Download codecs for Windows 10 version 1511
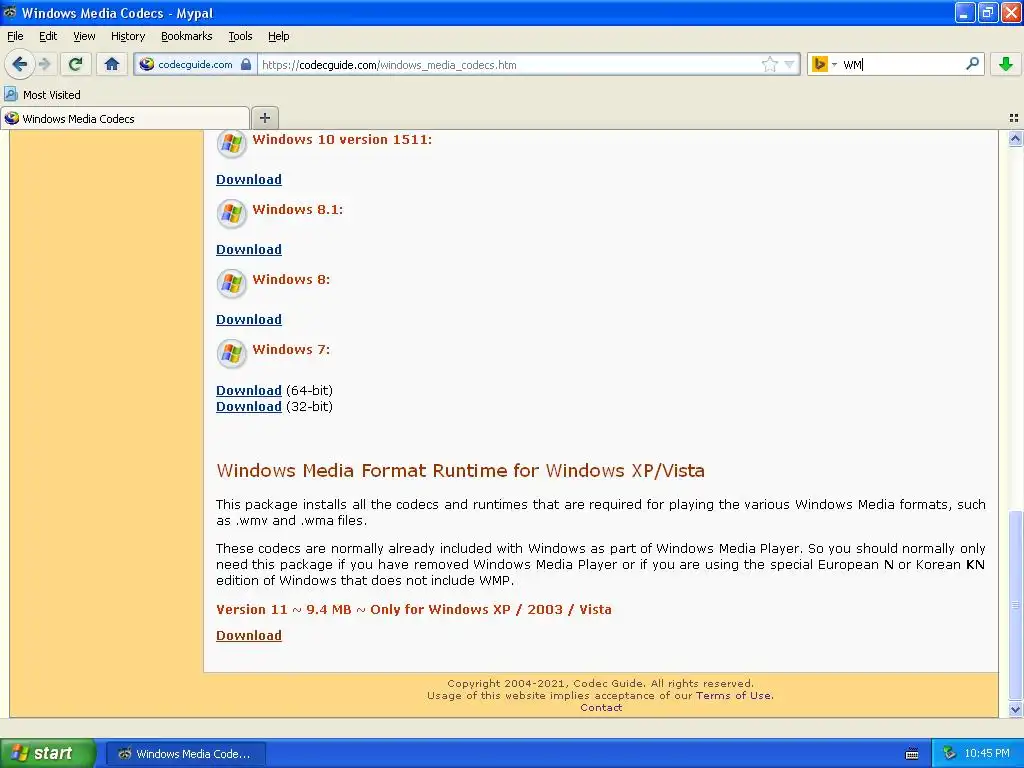Image resolution: width=1024 pixels, height=768 pixels. point(249,180)
